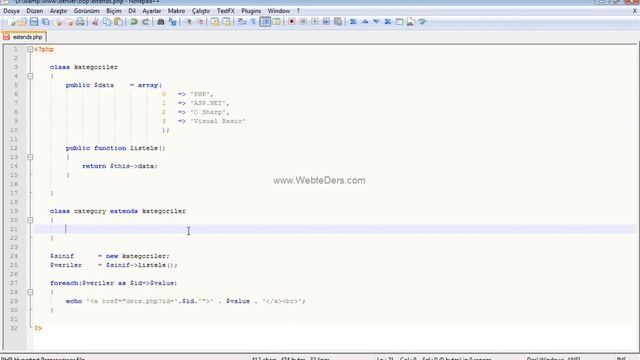
Task: Collapse listele function fold at line 13
Action: coord(30,157)
